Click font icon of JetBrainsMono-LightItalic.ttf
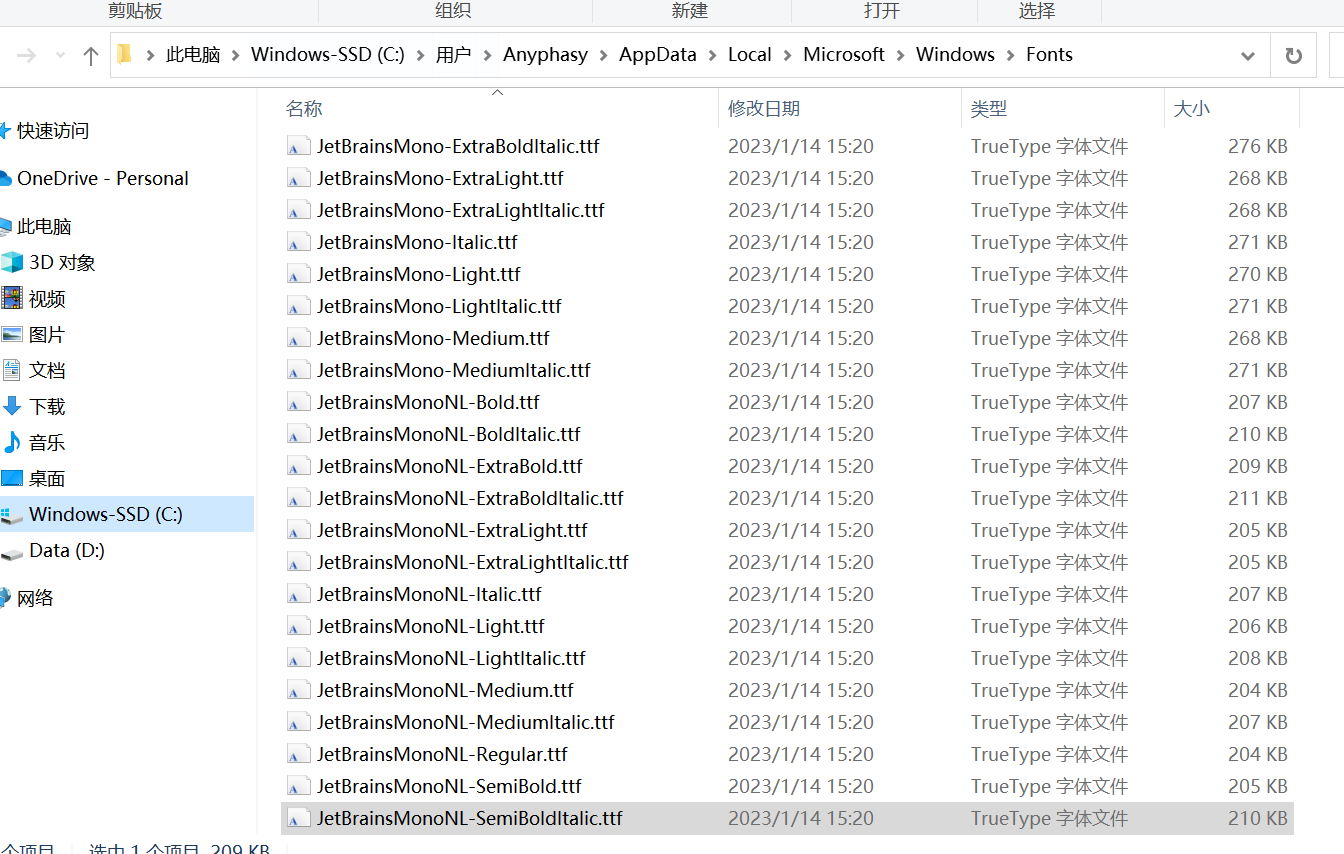This screenshot has width=1344, height=854. click(298, 307)
